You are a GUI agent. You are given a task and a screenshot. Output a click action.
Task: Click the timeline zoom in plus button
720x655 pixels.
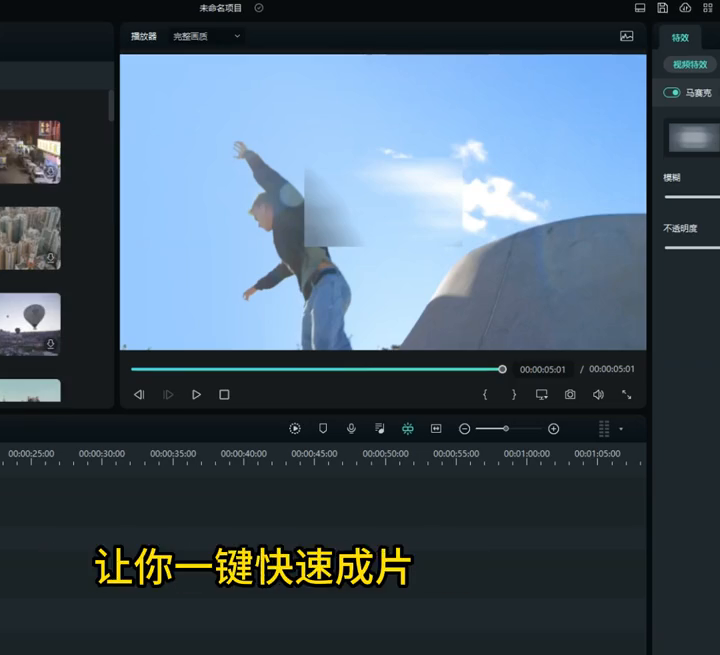[553, 428]
